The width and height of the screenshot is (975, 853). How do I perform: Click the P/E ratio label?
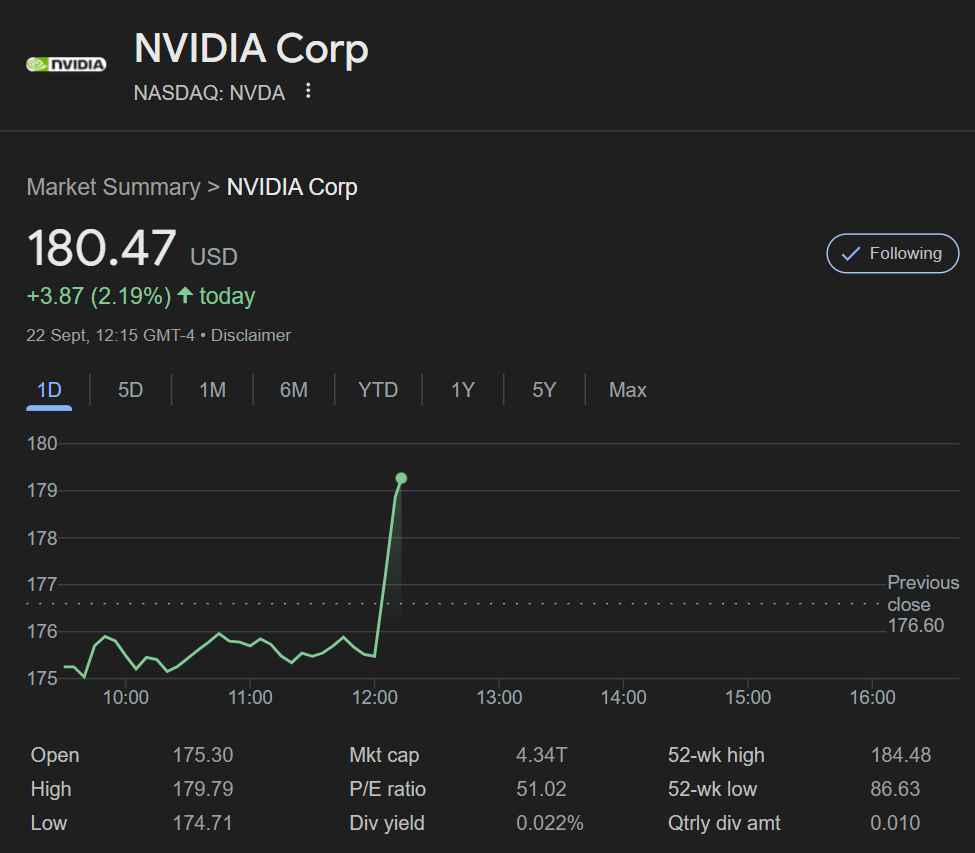point(387,789)
